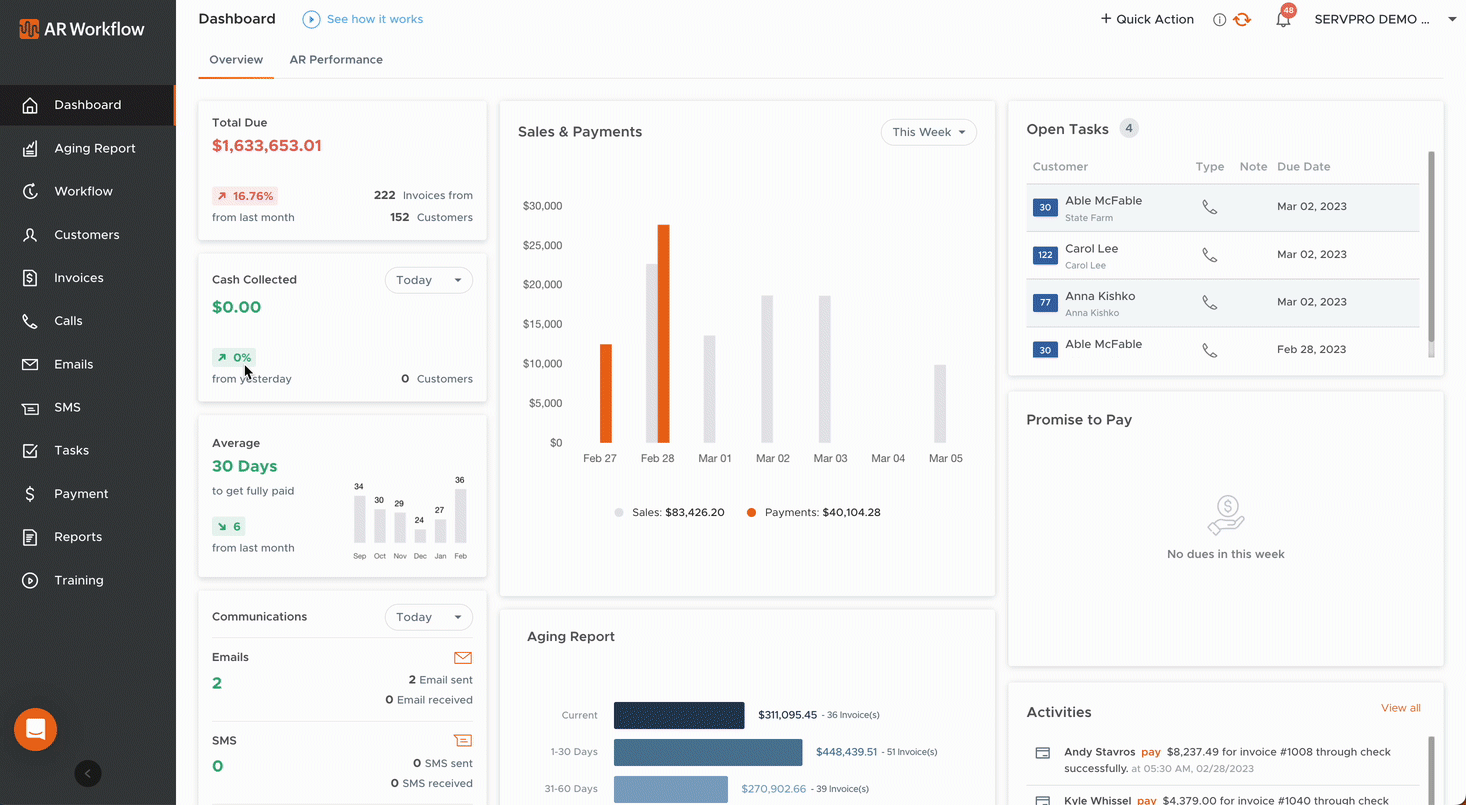Click the Open Tasks list scrollbar
The height and width of the screenshot is (805, 1466).
[x=1431, y=250]
